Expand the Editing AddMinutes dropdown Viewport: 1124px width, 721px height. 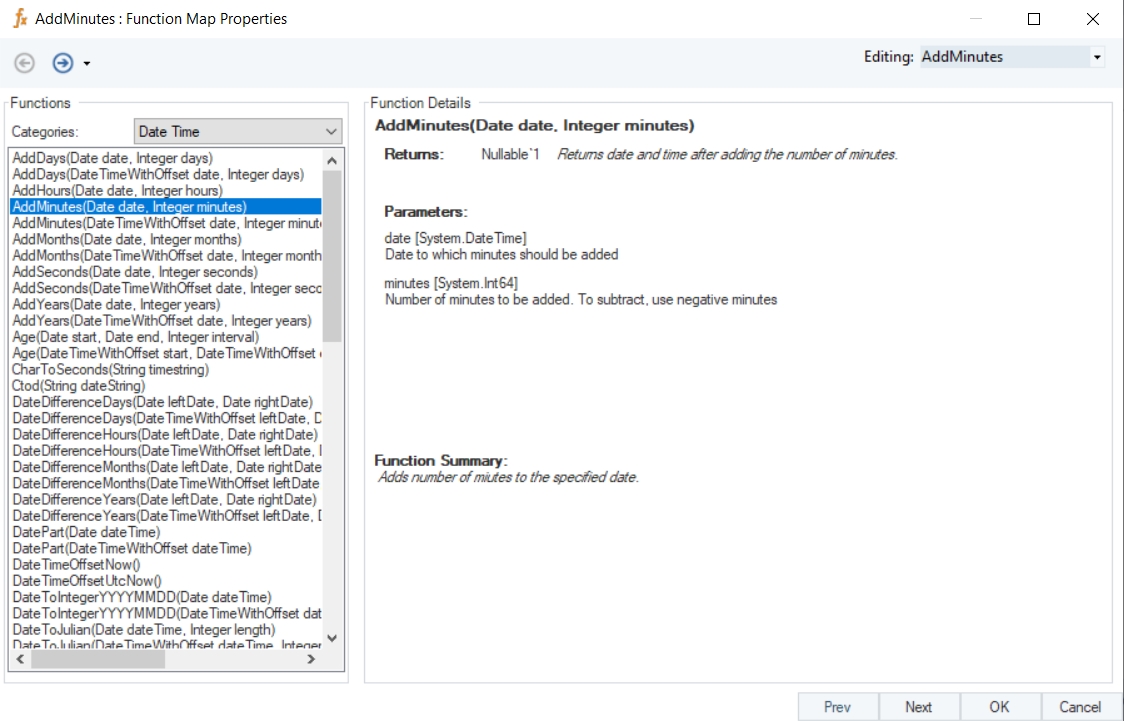click(x=1097, y=57)
